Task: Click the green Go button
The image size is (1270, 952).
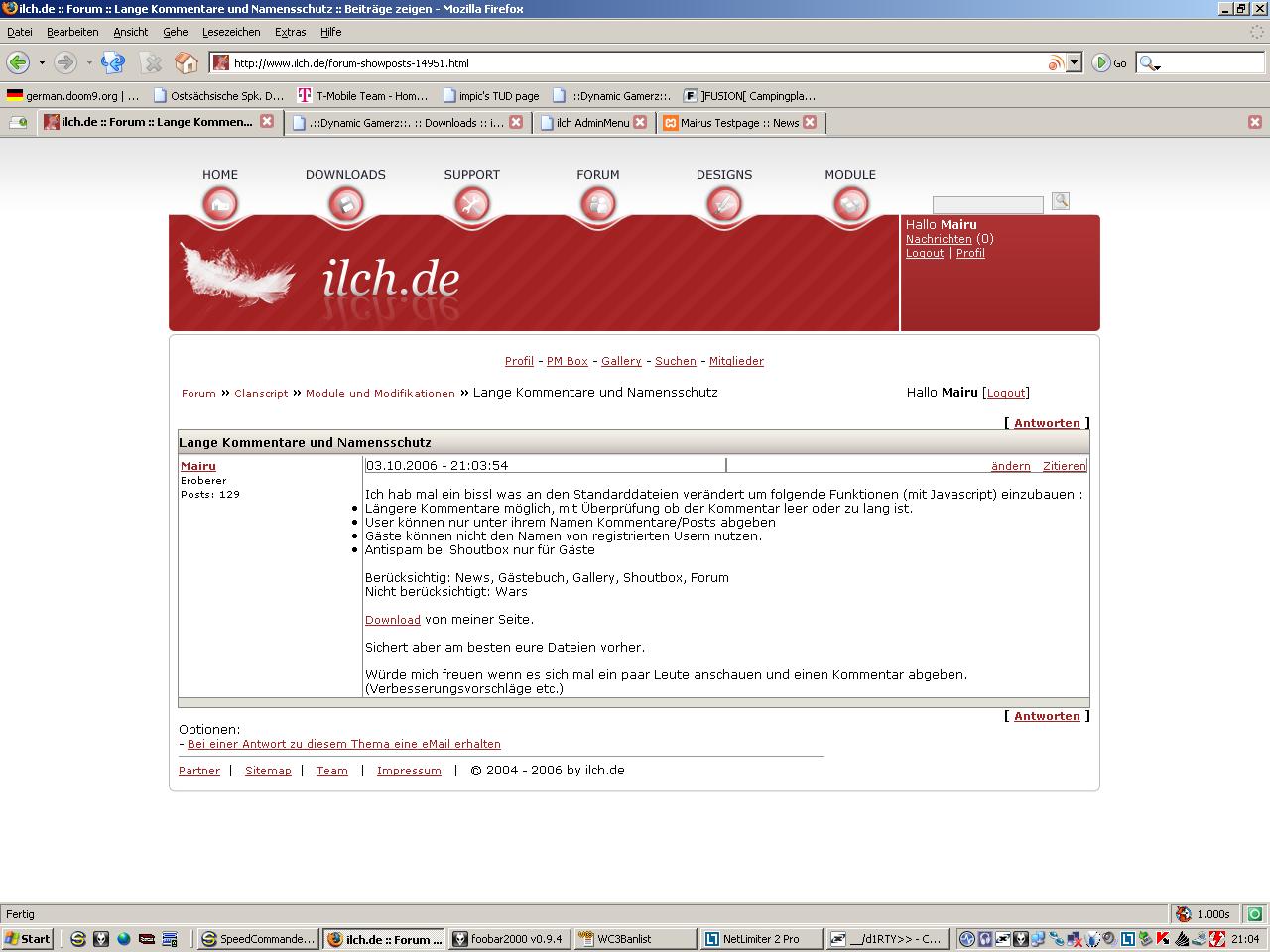Action: [1110, 63]
